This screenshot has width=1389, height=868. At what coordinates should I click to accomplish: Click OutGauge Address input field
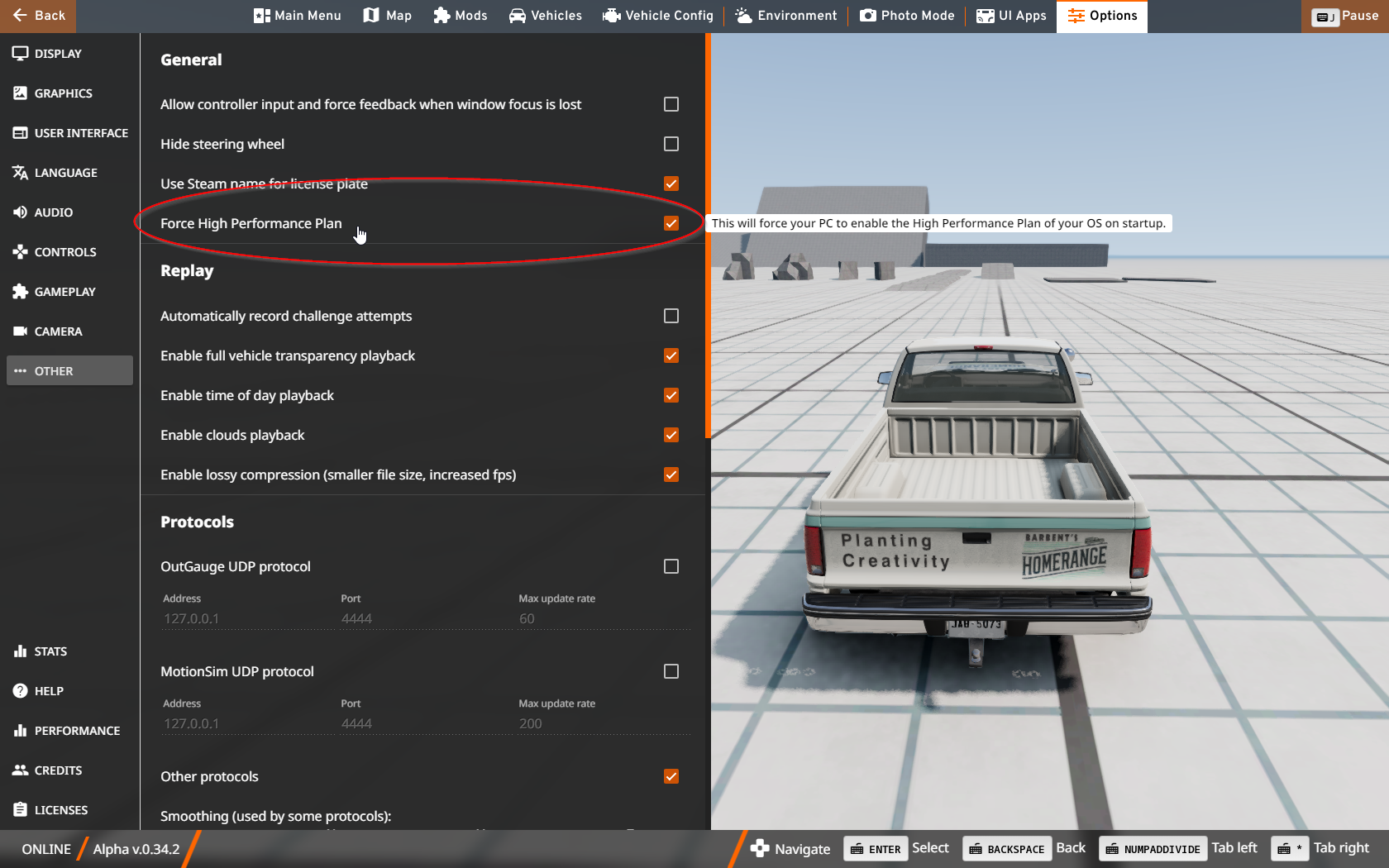click(248, 618)
